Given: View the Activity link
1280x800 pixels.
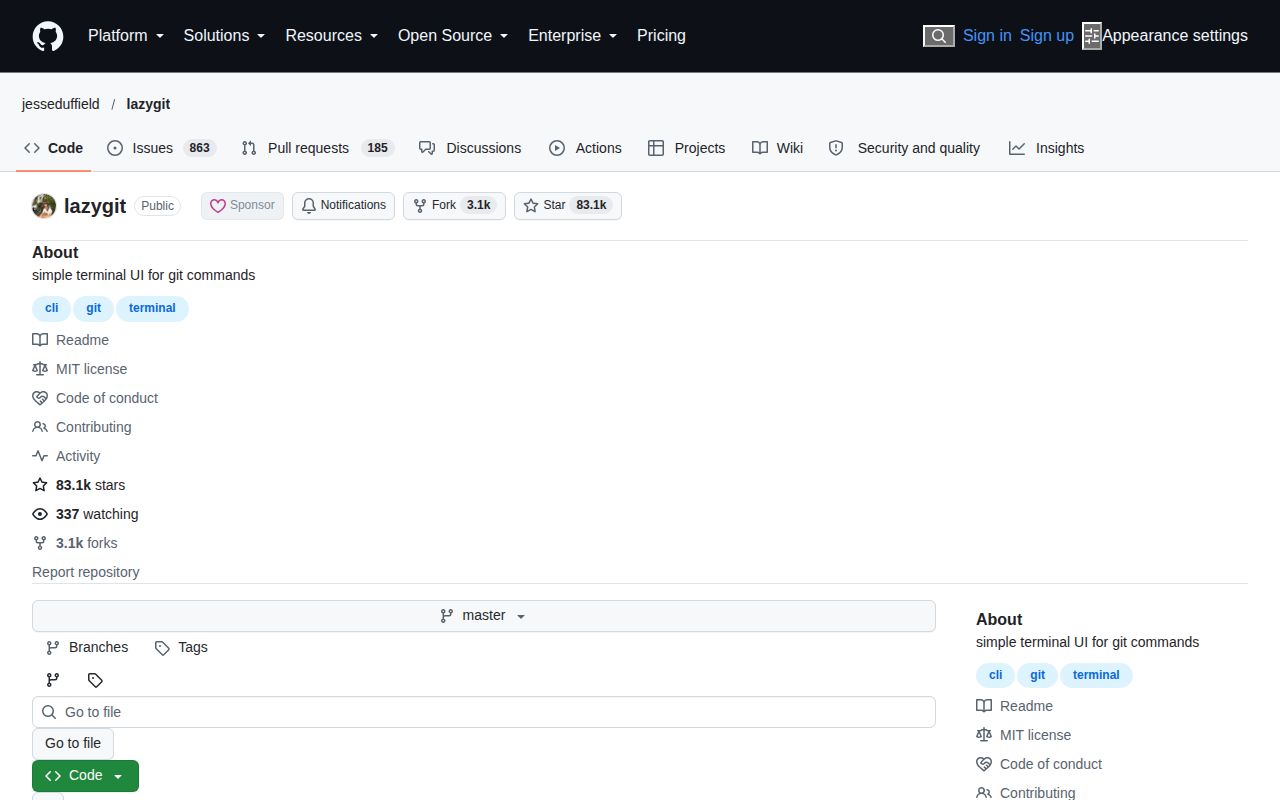Looking at the screenshot, I should click(x=66, y=456).
